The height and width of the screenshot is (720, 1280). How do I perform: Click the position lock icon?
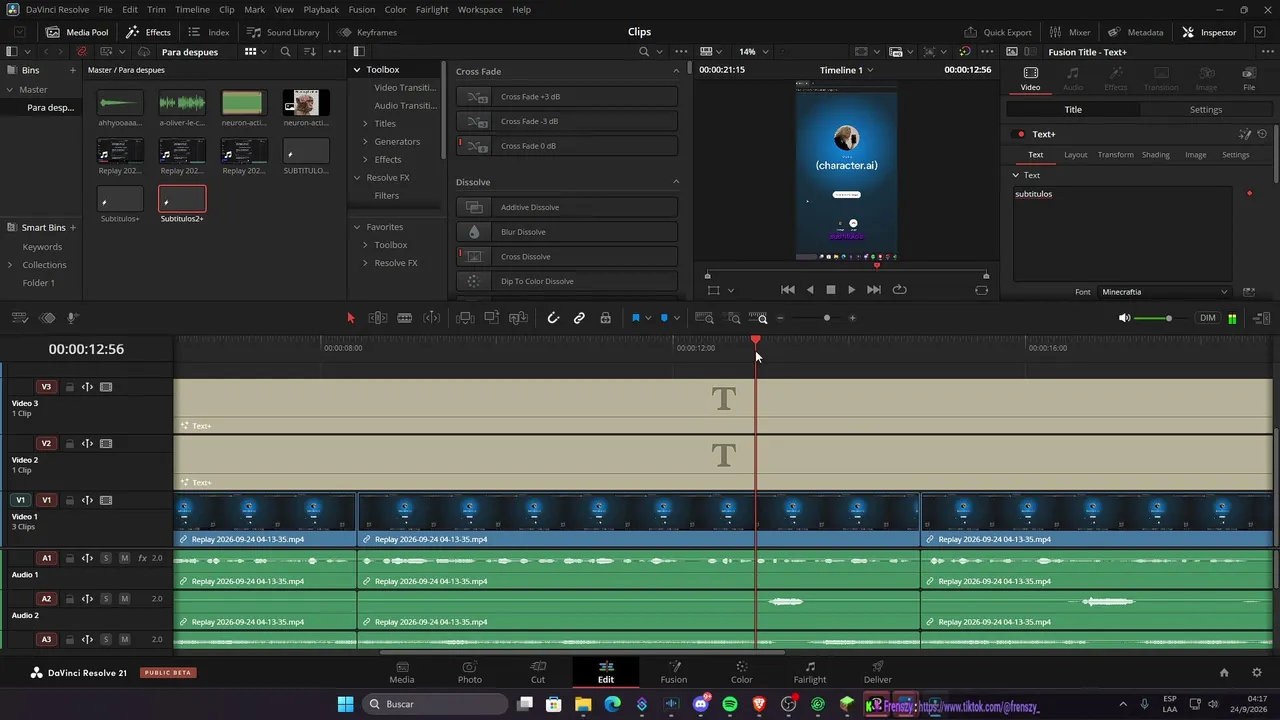[x=605, y=318]
